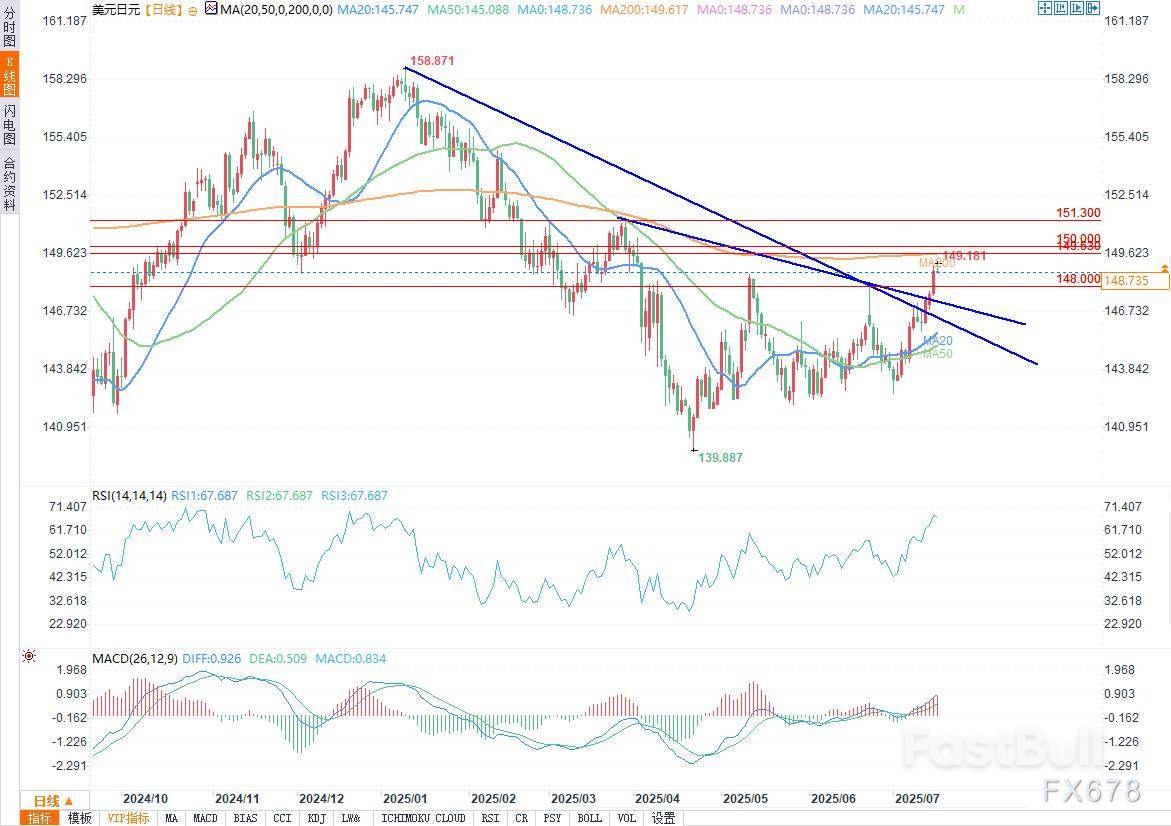Screen dimensions: 1171x826
Task: Select the KDJ indicator button
Action: pyautogui.click(x=317, y=818)
